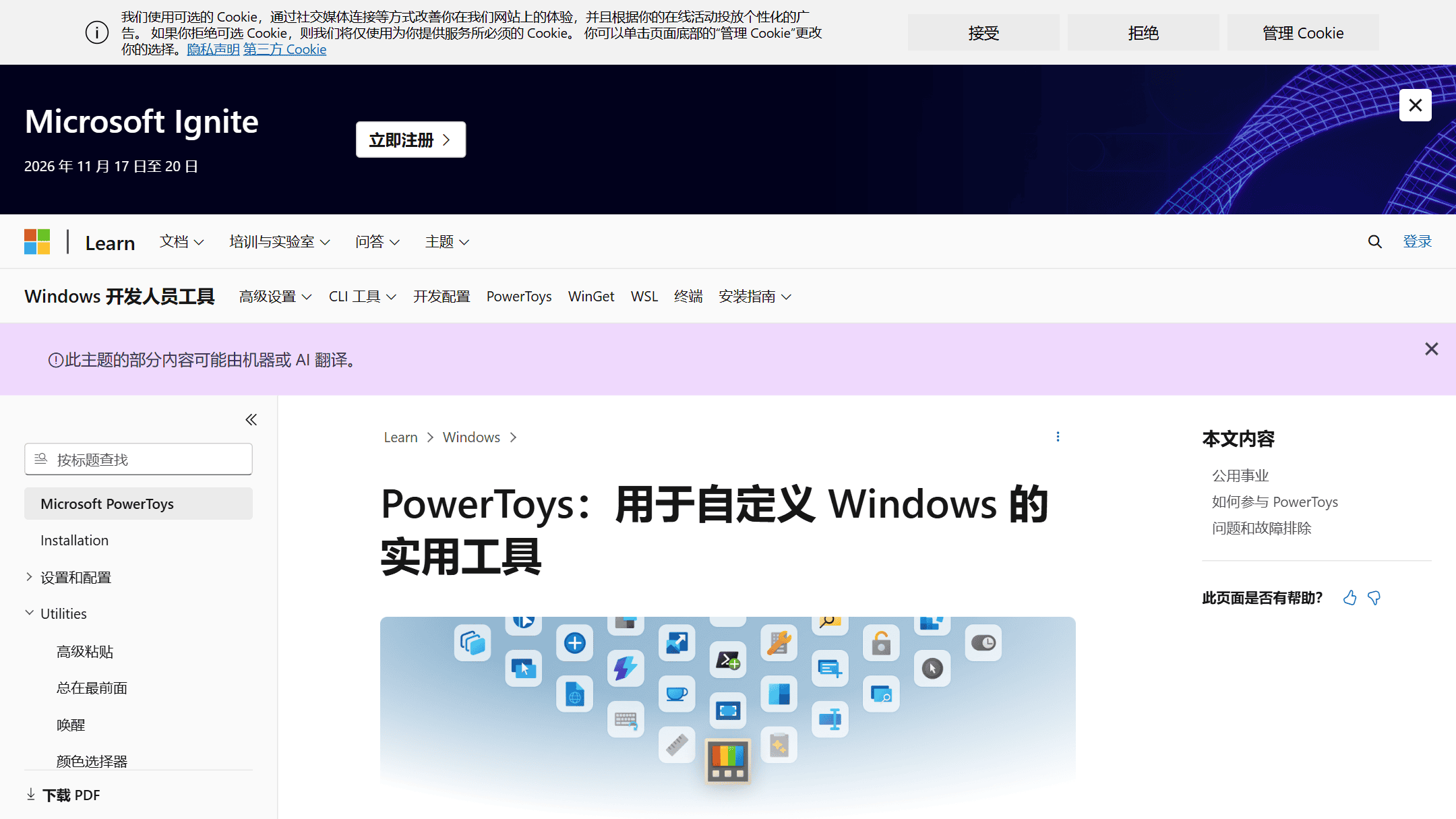The image size is (1456, 819).
Task: Click the thumbs up feedback icon
Action: (1349, 598)
